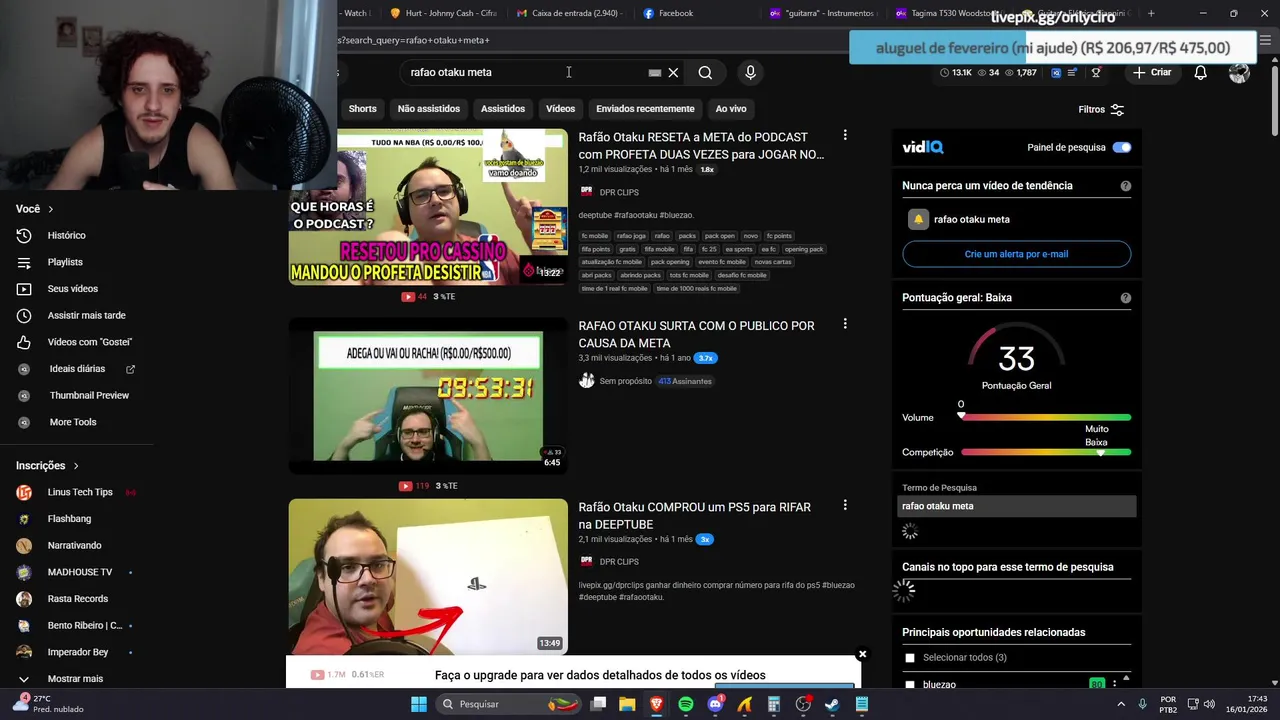Open options menu for SURTA COM O PUBLICO video
1280x720 pixels.
pyautogui.click(x=845, y=324)
